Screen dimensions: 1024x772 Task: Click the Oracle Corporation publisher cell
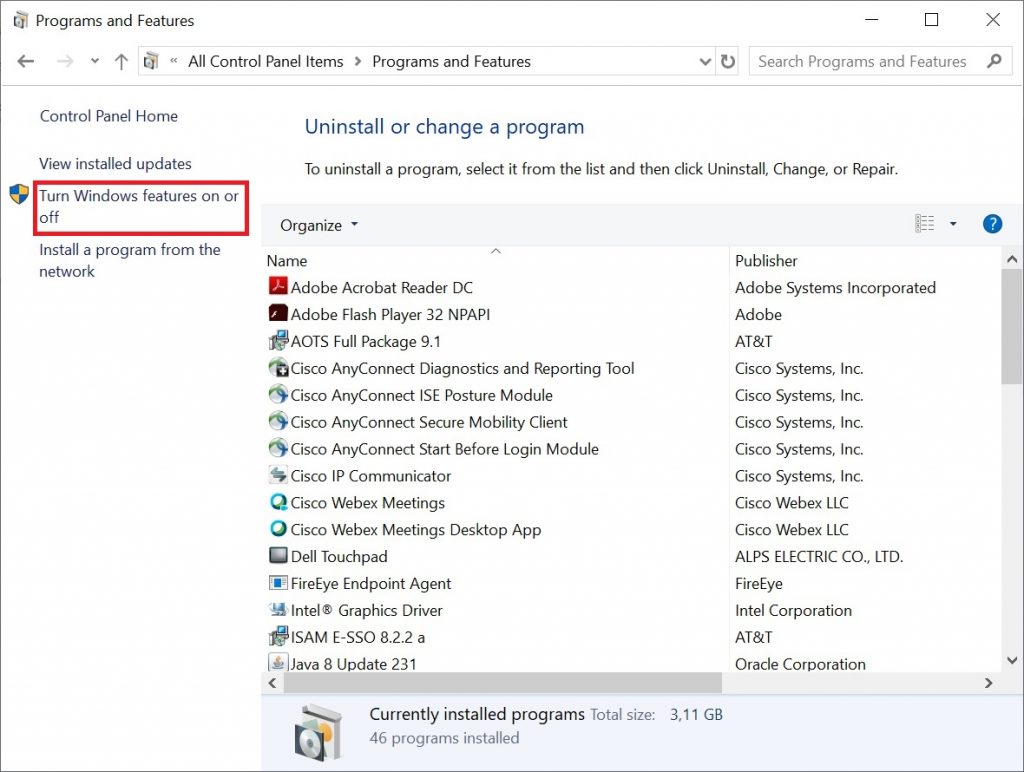click(800, 664)
